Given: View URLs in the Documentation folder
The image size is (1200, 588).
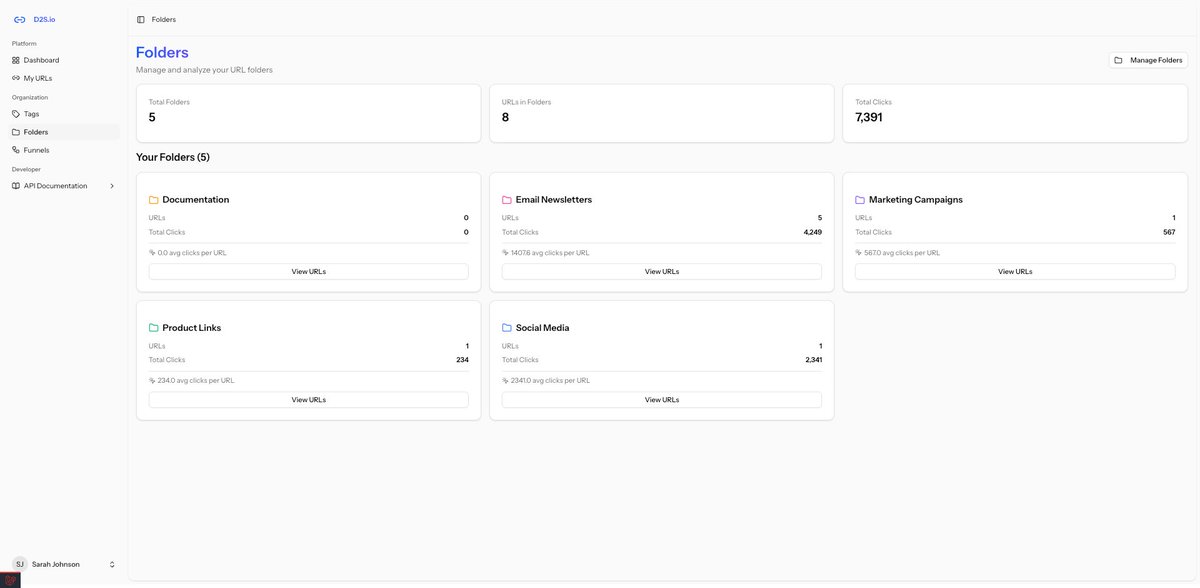Looking at the screenshot, I should click(x=309, y=272).
